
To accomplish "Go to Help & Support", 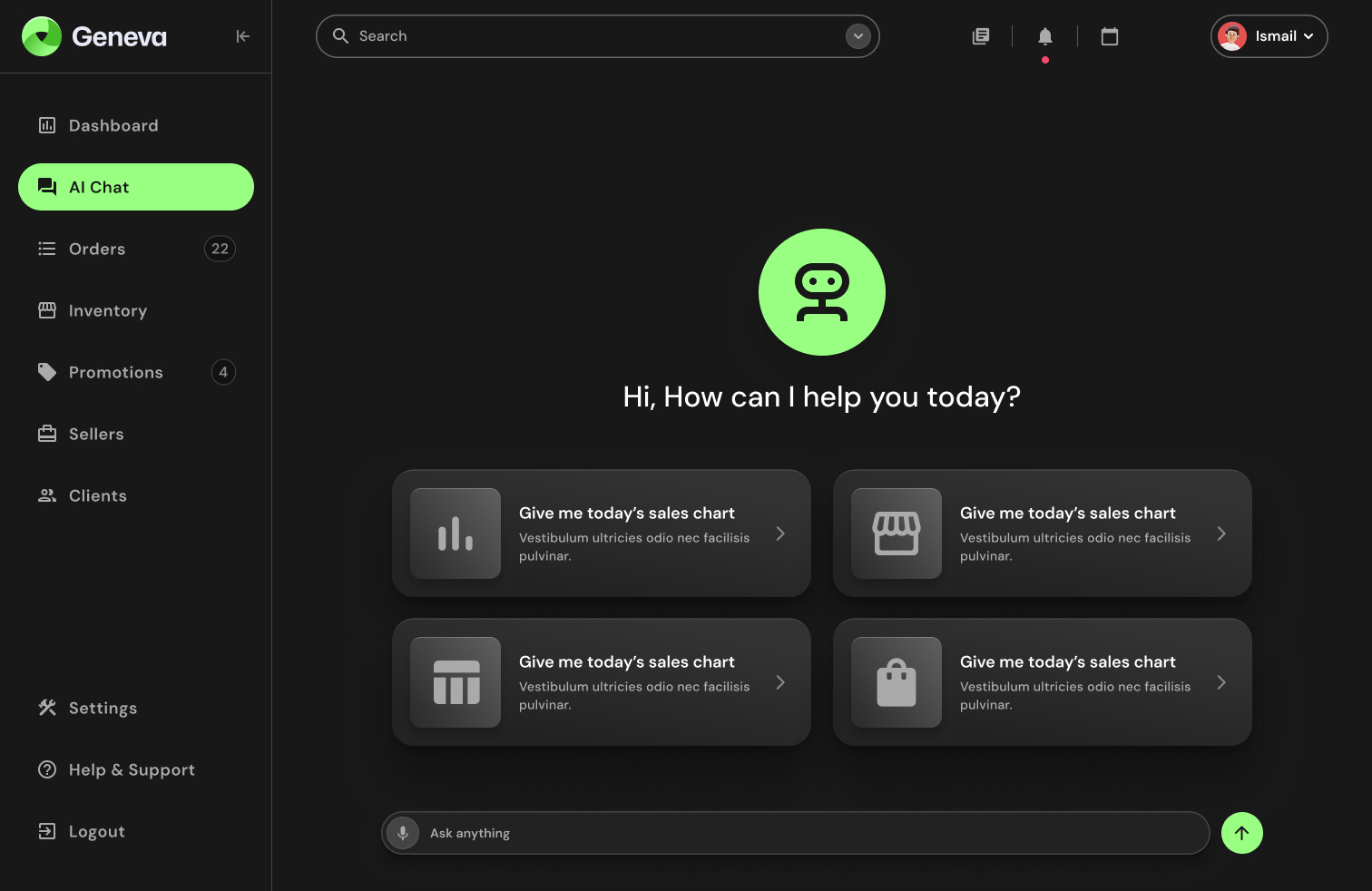I will pos(132,769).
